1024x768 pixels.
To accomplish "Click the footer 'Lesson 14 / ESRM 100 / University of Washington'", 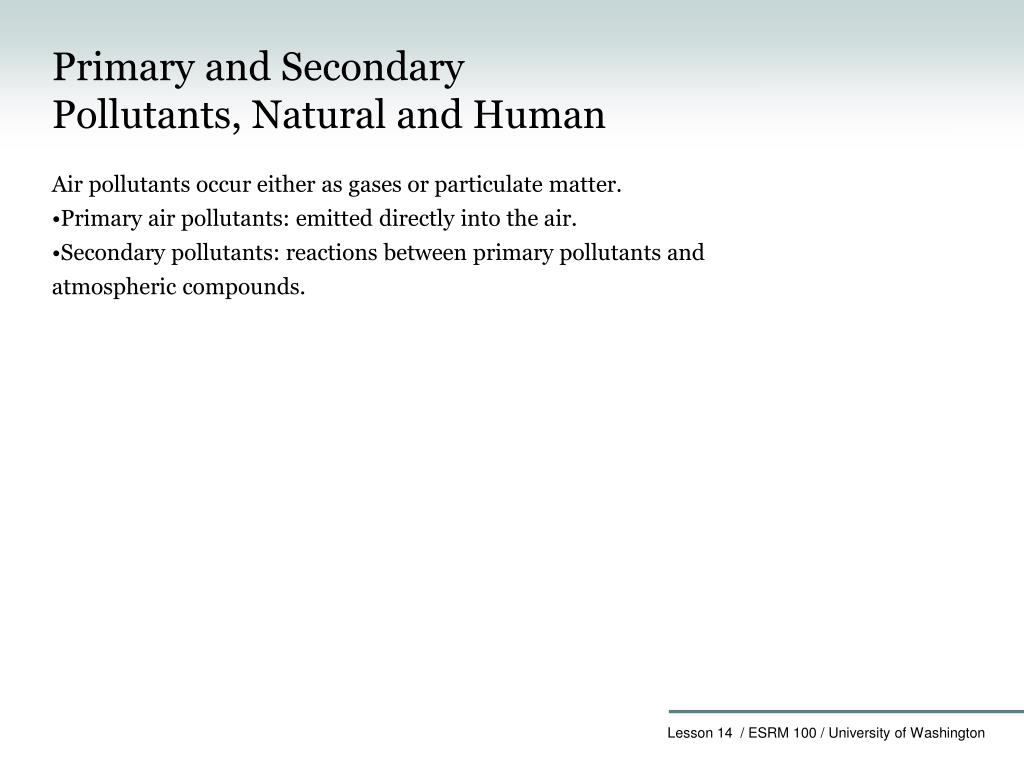I will point(825,733).
